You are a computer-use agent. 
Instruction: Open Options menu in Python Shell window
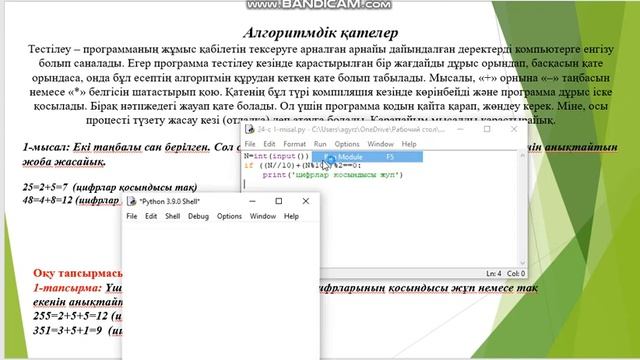pyautogui.click(x=229, y=216)
